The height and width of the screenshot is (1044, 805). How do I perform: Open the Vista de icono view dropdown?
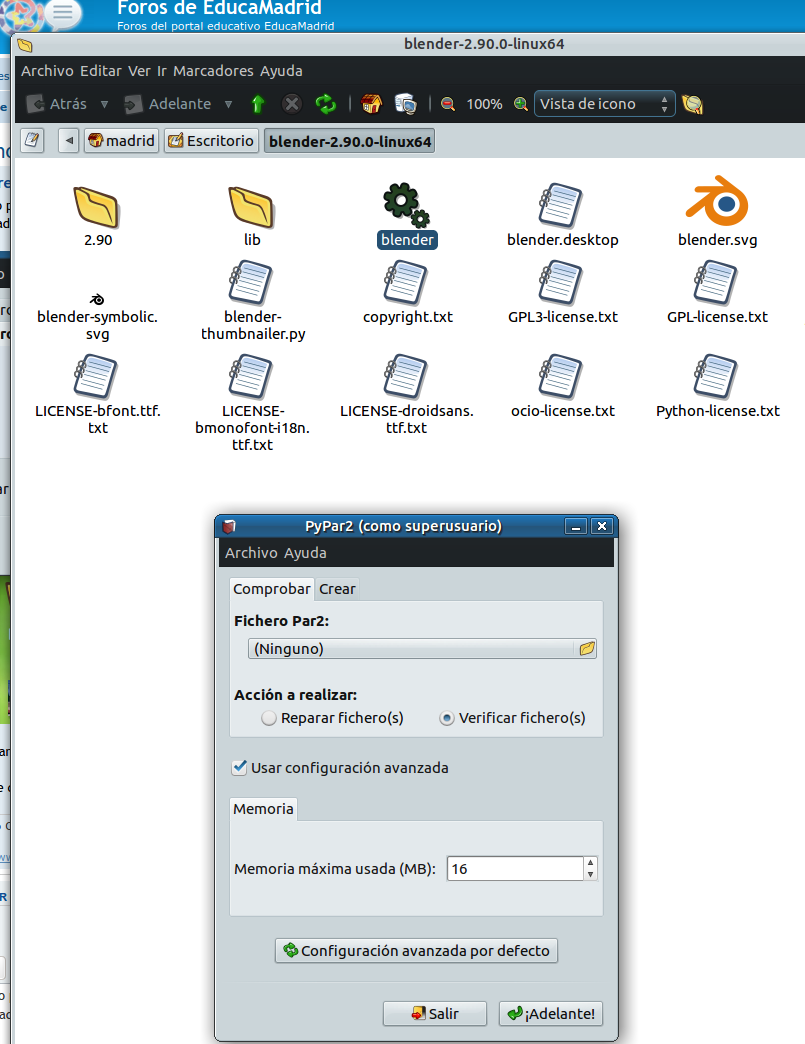tap(605, 104)
